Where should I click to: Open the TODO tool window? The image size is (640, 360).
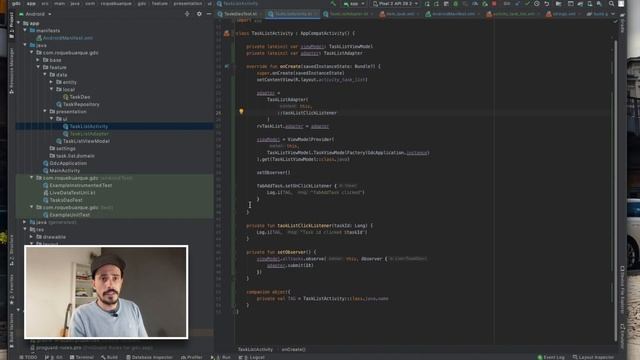pyautogui.click(x=29, y=357)
